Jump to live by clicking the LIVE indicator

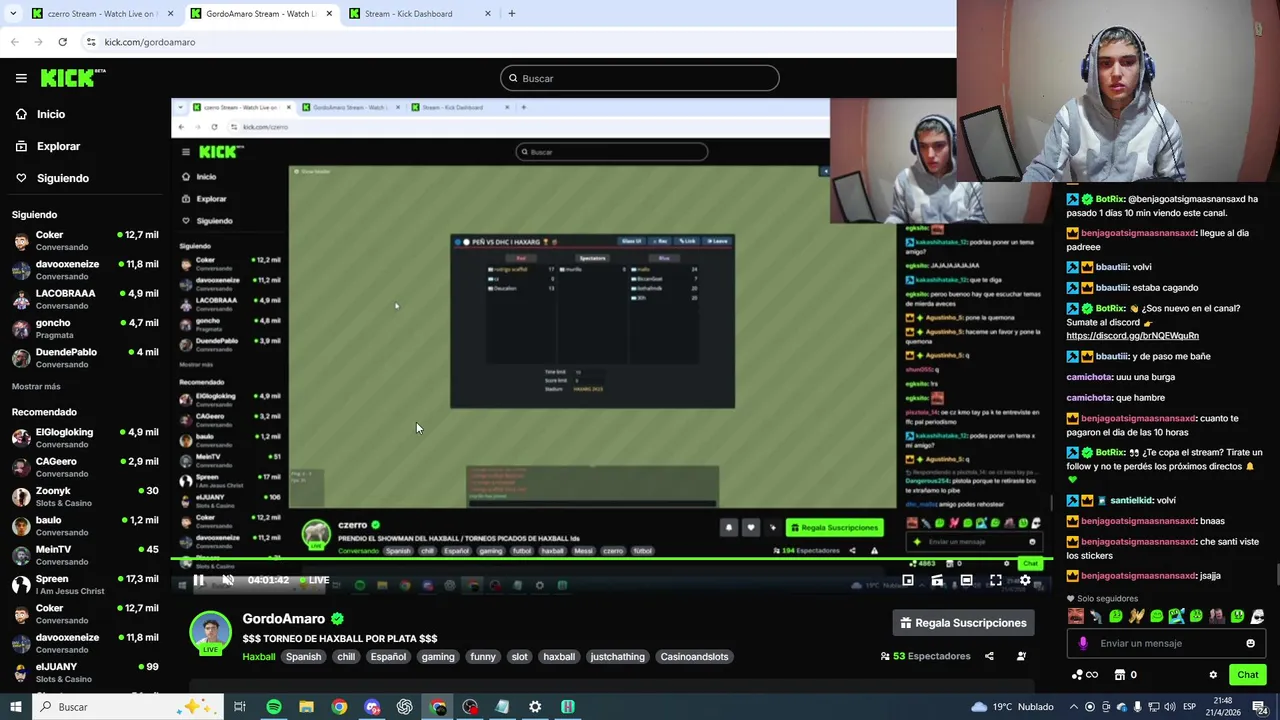click(x=313, y=580)
